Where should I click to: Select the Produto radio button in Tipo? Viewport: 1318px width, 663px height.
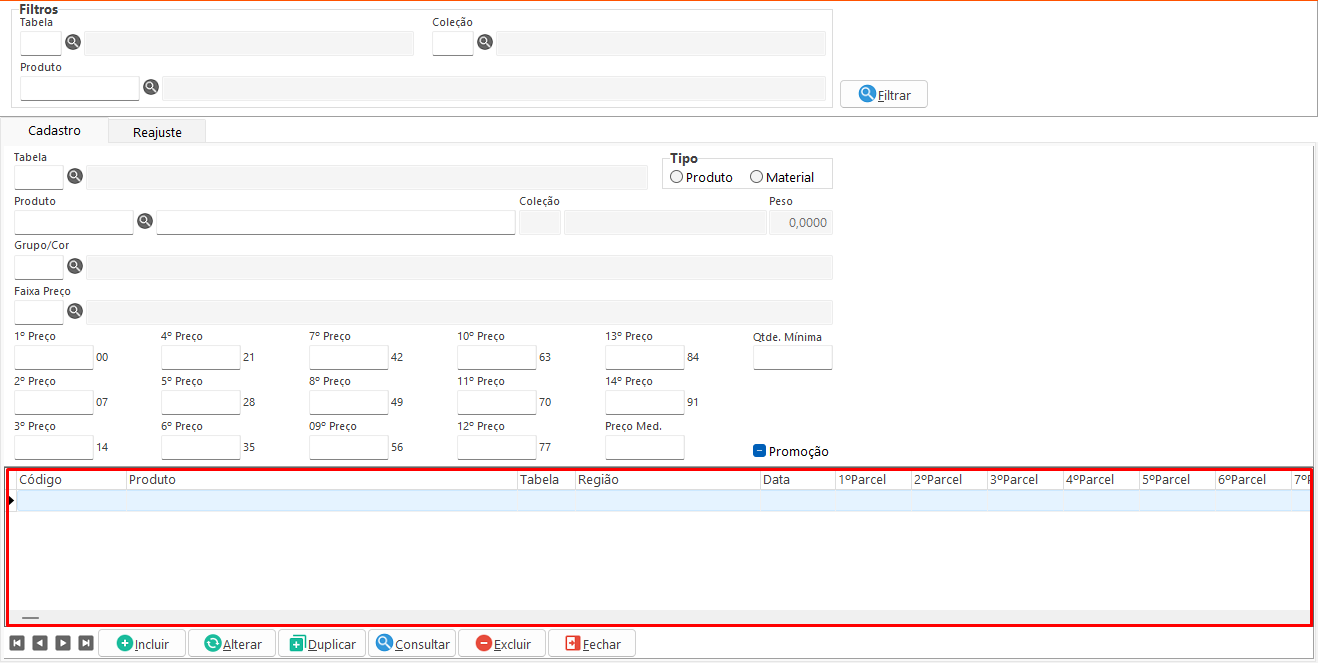point(677,177)
